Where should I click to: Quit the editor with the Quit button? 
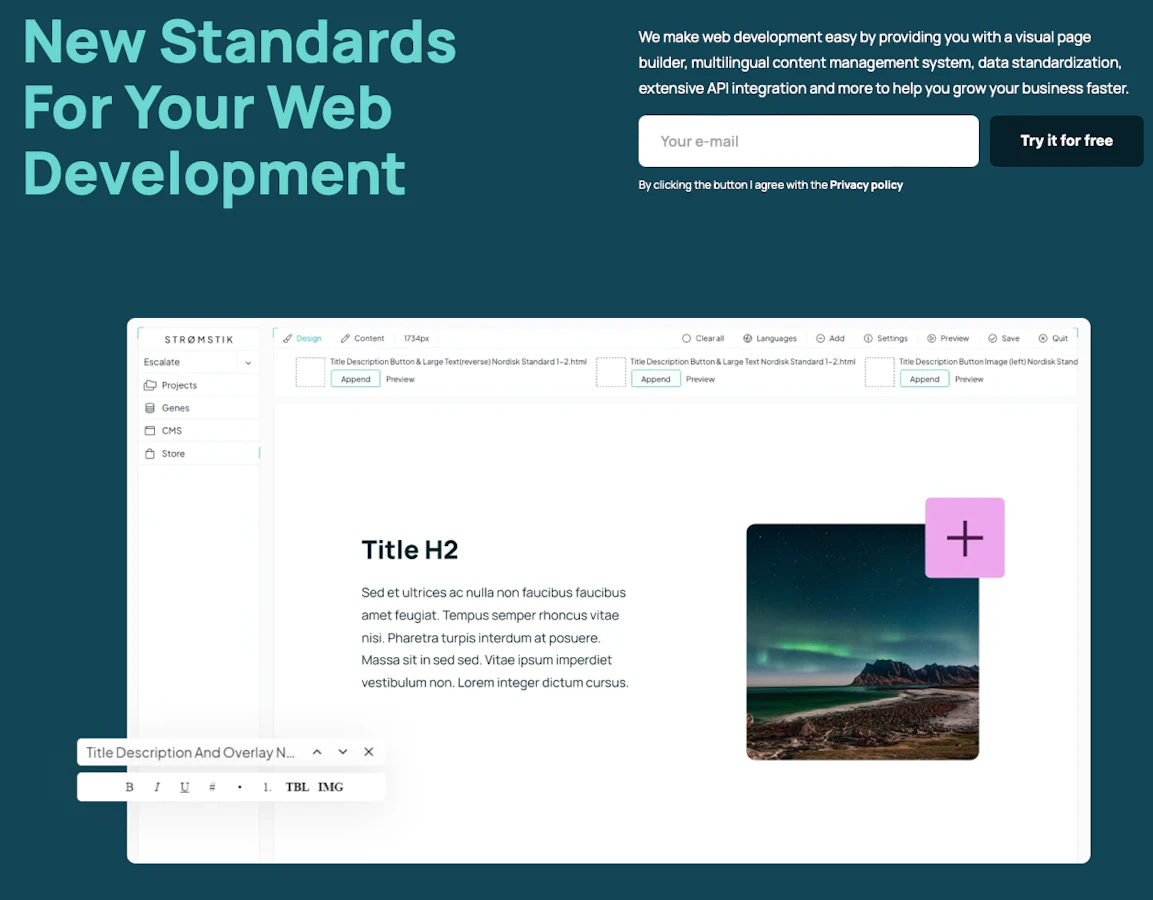coord(1053,338)
